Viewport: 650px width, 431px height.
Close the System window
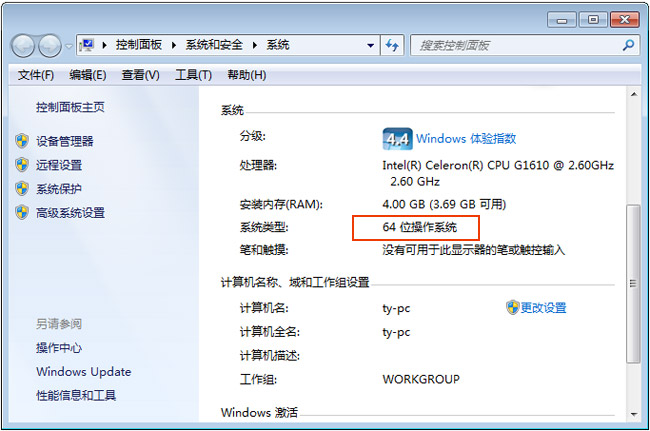pyautogui.click(x=625, y=20)
